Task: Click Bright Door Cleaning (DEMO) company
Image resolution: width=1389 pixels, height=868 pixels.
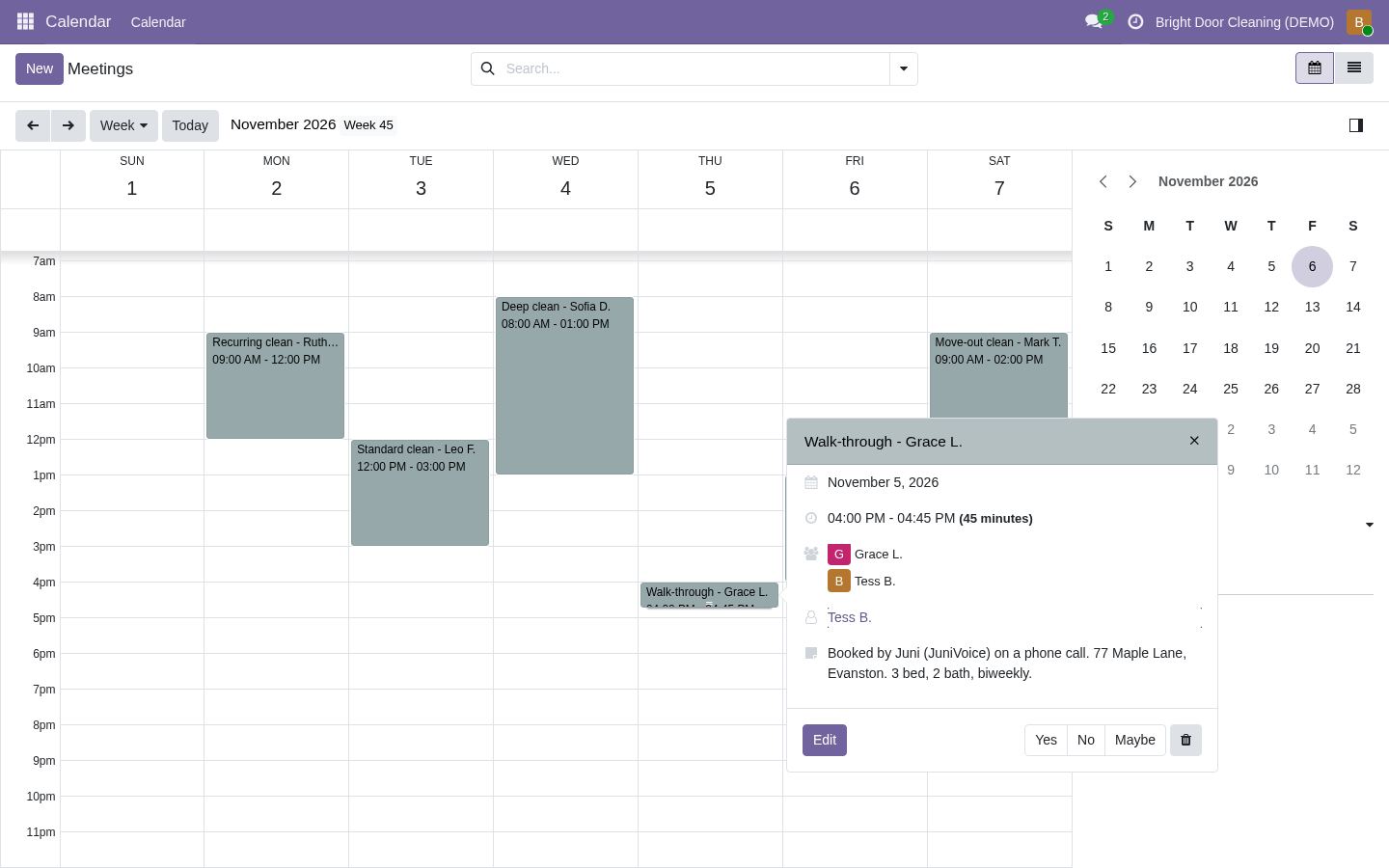Action: [1244, 21]
